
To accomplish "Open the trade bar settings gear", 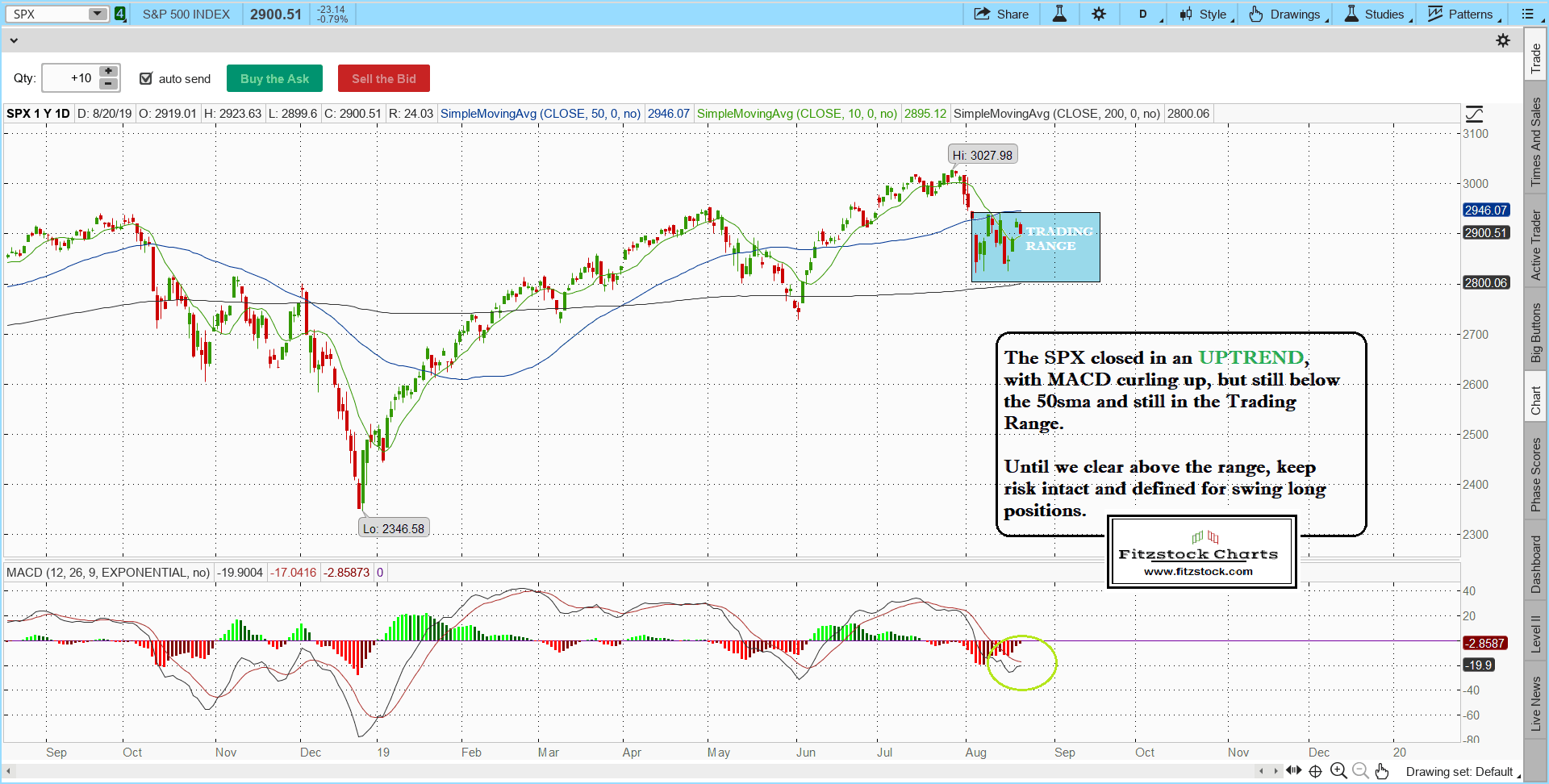I will click(x=1503, y=40).
